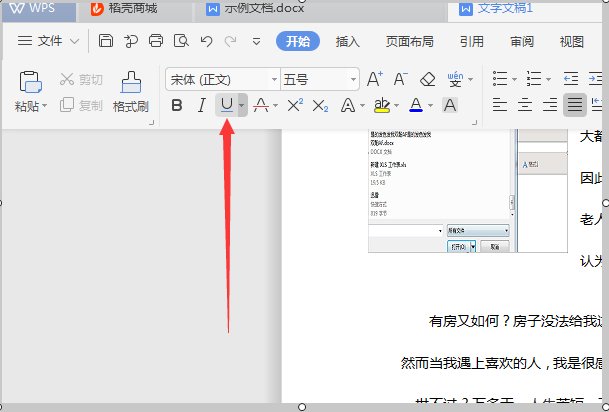Click text line starting 有房又如何
Image resolution: width=609 pixels, height=412 pixels.
click(515, 321)
